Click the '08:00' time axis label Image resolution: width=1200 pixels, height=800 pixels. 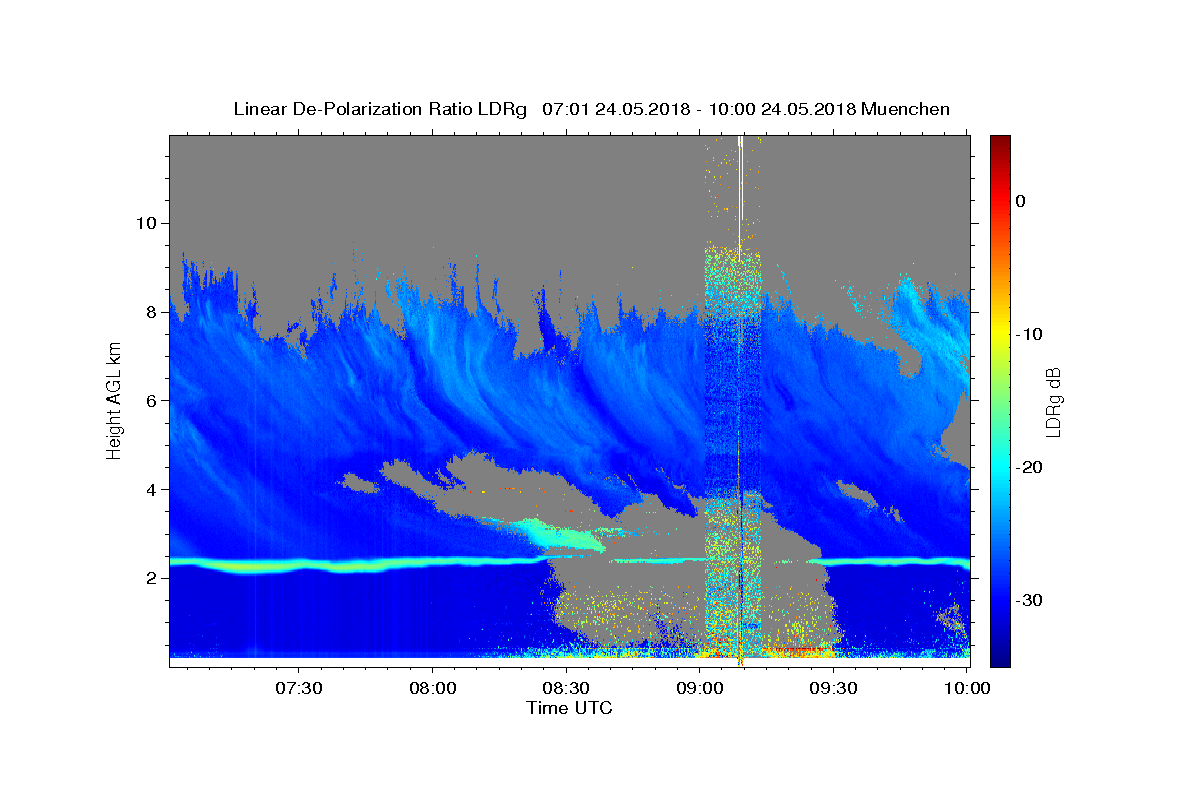(x=433, y=688)
